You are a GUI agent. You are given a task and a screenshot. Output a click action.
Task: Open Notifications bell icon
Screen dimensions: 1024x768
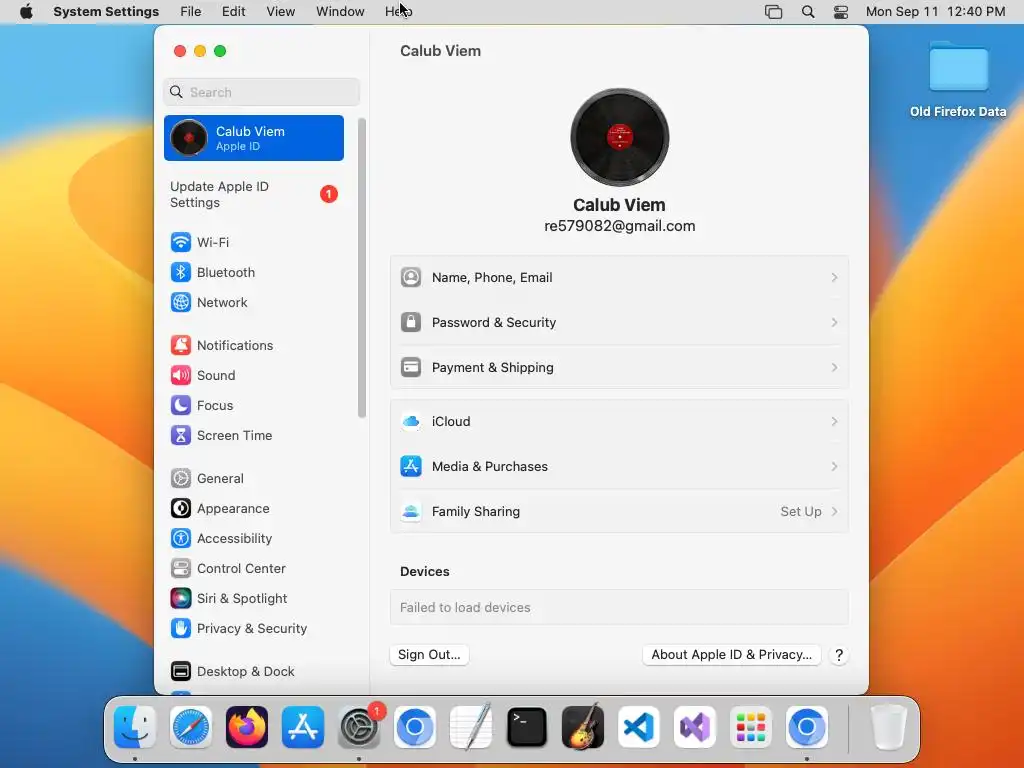tap(181, 345)
